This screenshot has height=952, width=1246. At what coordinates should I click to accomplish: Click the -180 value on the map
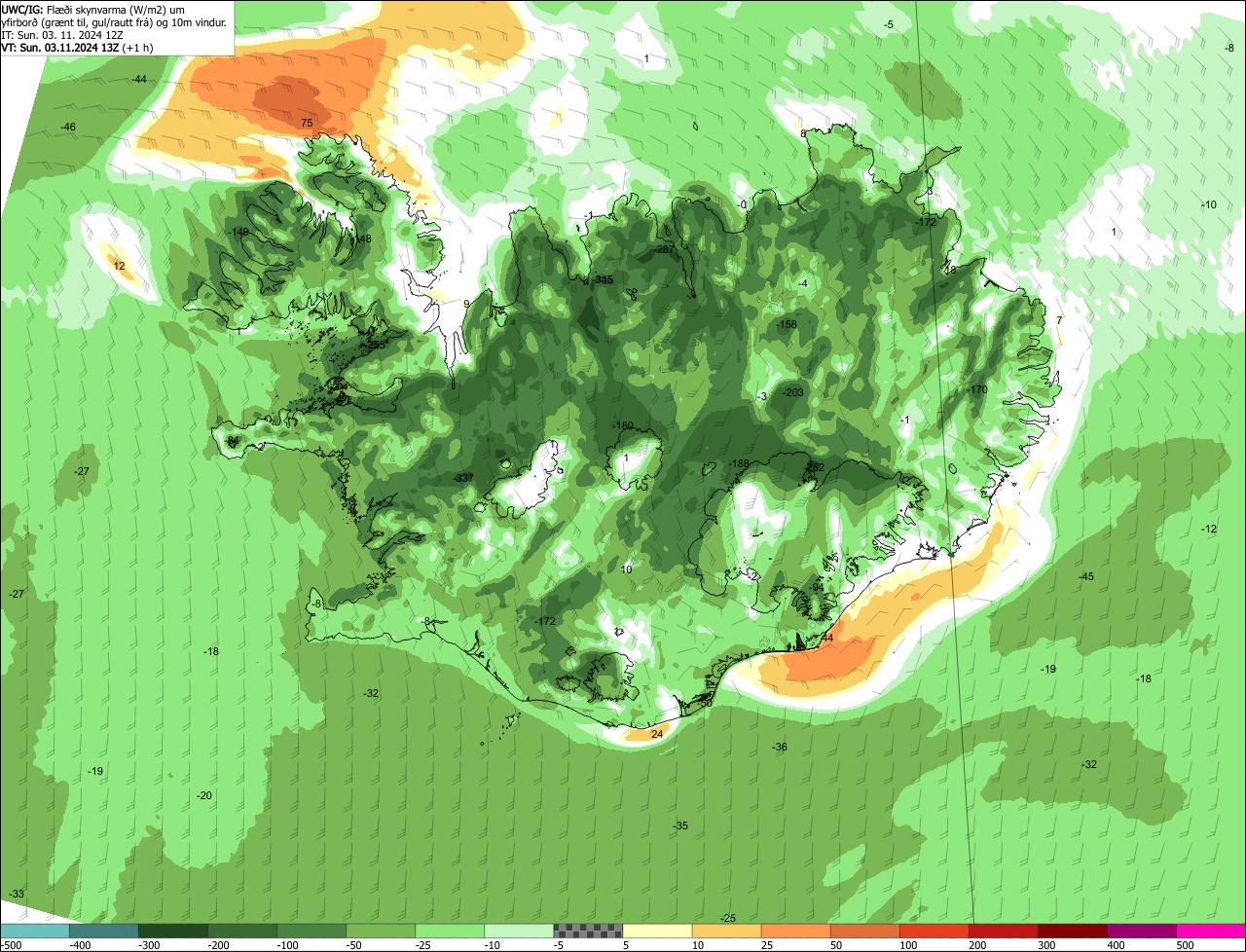click(623, 426)
